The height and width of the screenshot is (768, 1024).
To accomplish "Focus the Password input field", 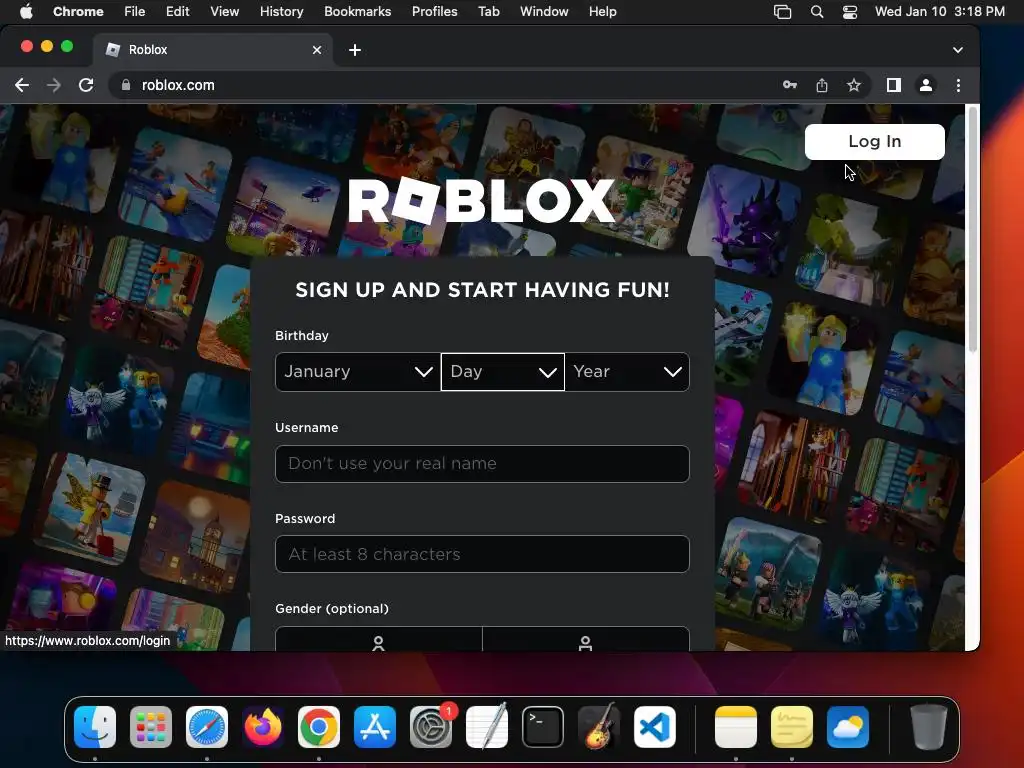I will click(482, 554).
